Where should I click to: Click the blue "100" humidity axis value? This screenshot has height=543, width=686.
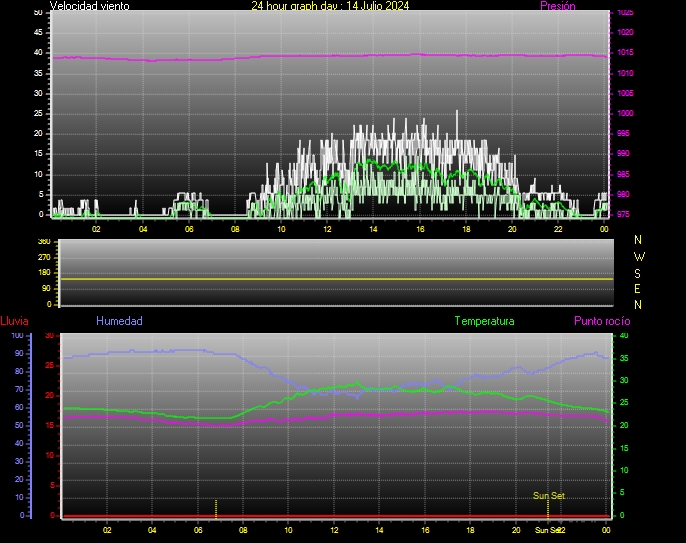tap(17, 336)
